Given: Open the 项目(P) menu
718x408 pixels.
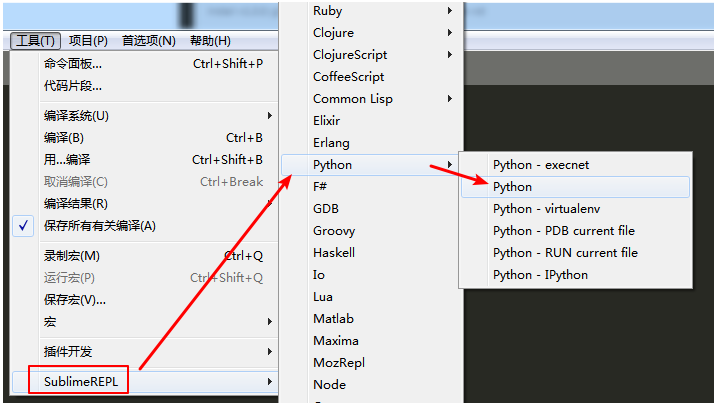Looking at the screenshot, I should coord(88,41).
